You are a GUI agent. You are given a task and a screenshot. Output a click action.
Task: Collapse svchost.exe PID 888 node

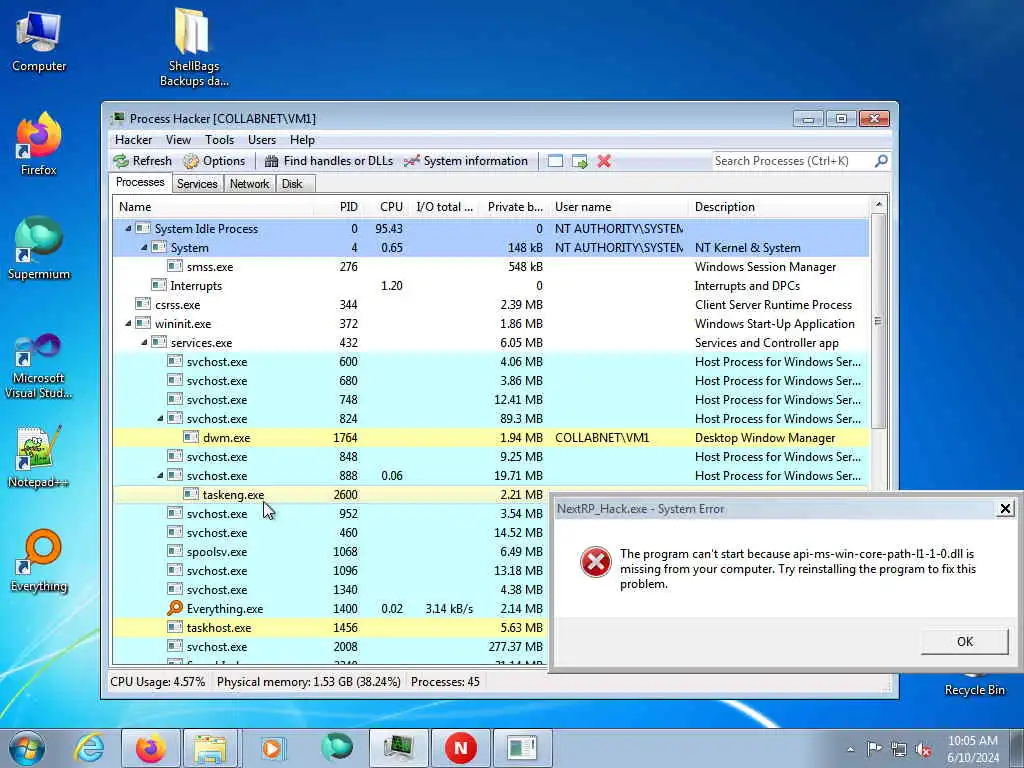[160, 475]
